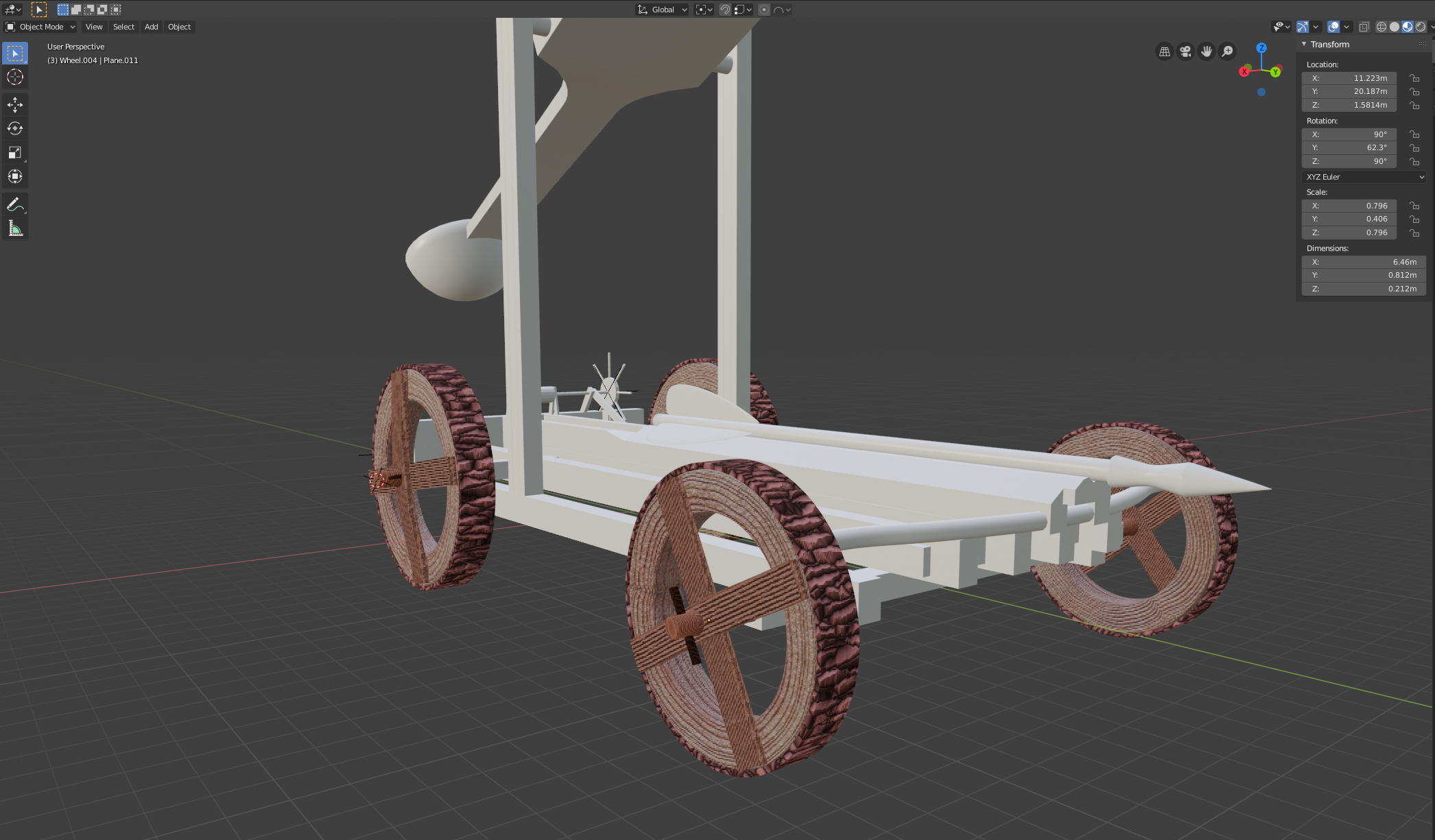
Task: Toggle camera view button
Action: [x=1185, y=51]
